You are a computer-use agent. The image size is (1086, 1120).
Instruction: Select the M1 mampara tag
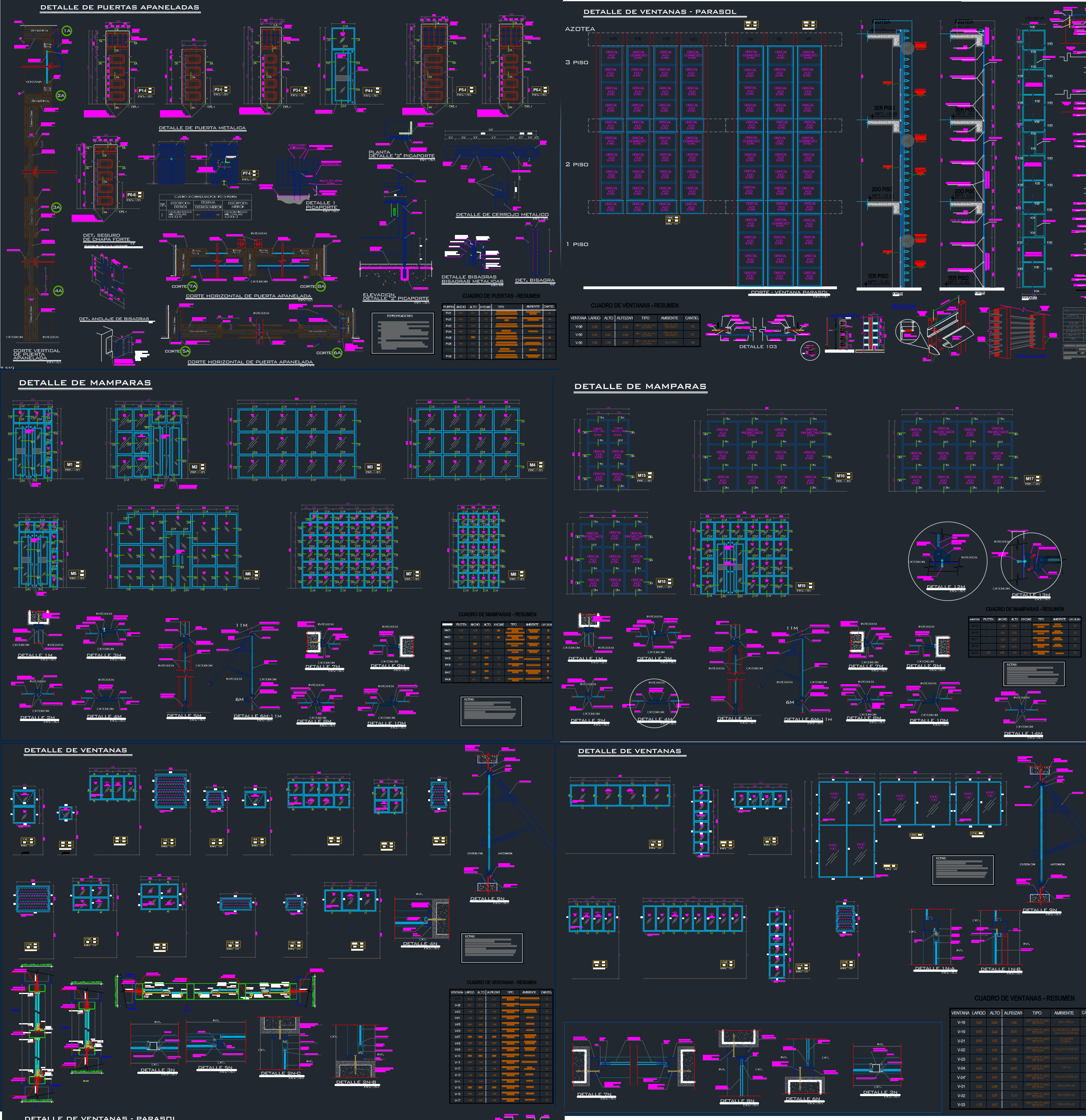(x=73, y=465)
